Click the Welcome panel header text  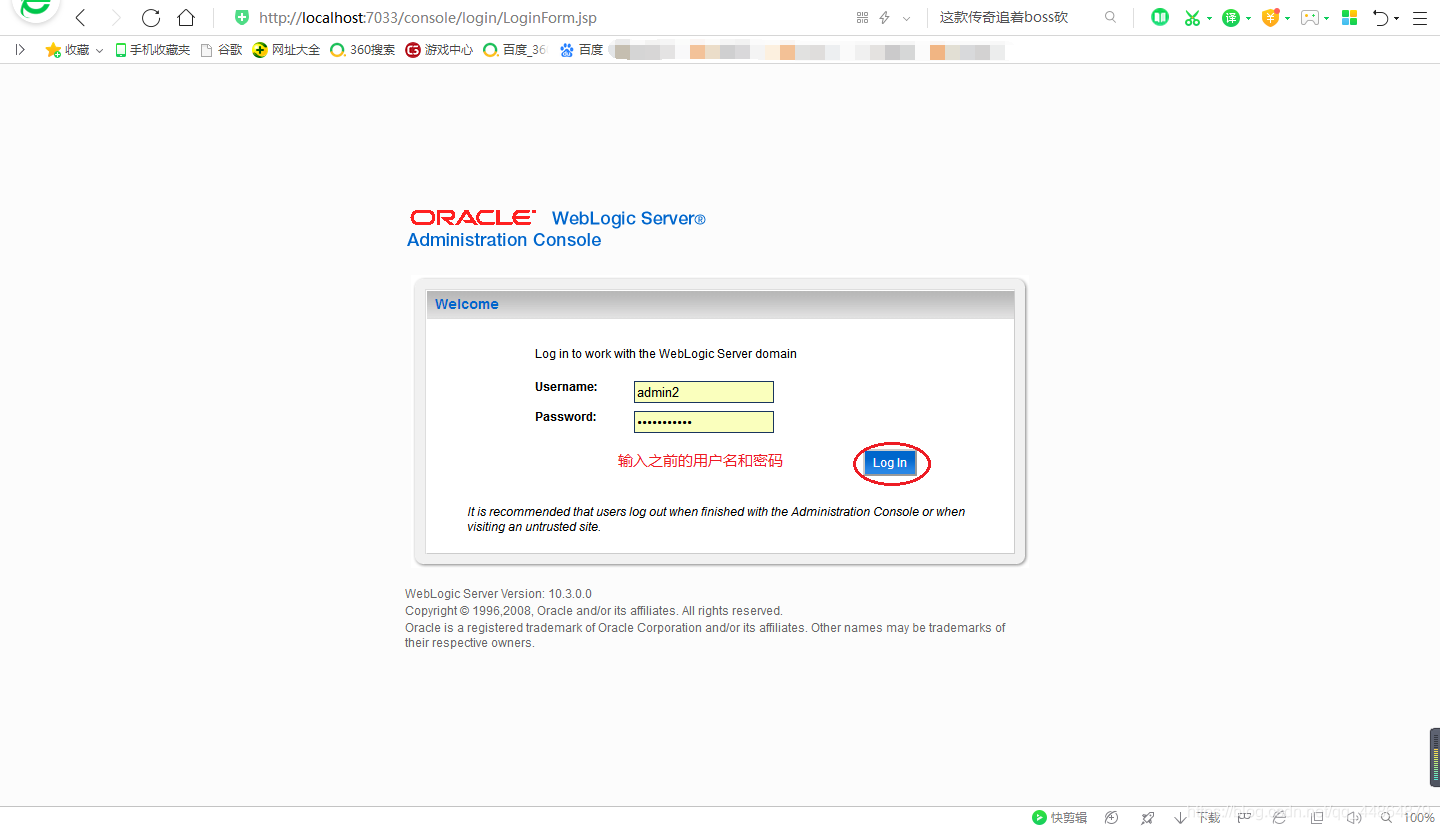click(467, 304)
